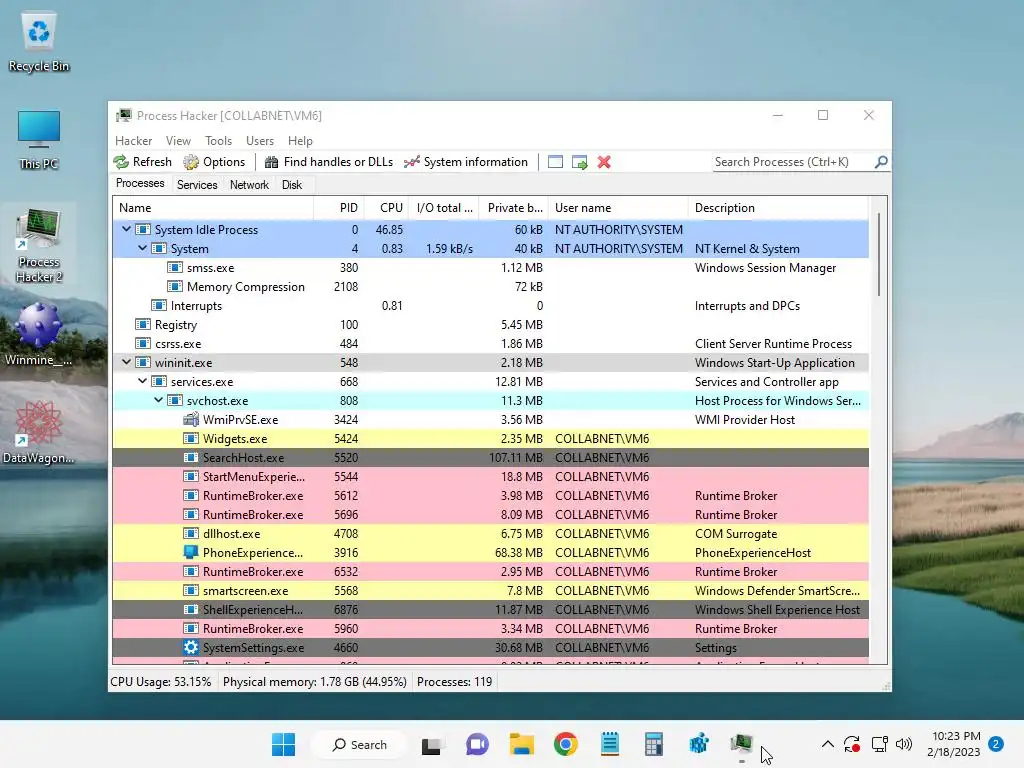Select the Winmine desktop icon
Image resolution: width=1024 pixels, height=768 pixels.
tap(38, 334)
